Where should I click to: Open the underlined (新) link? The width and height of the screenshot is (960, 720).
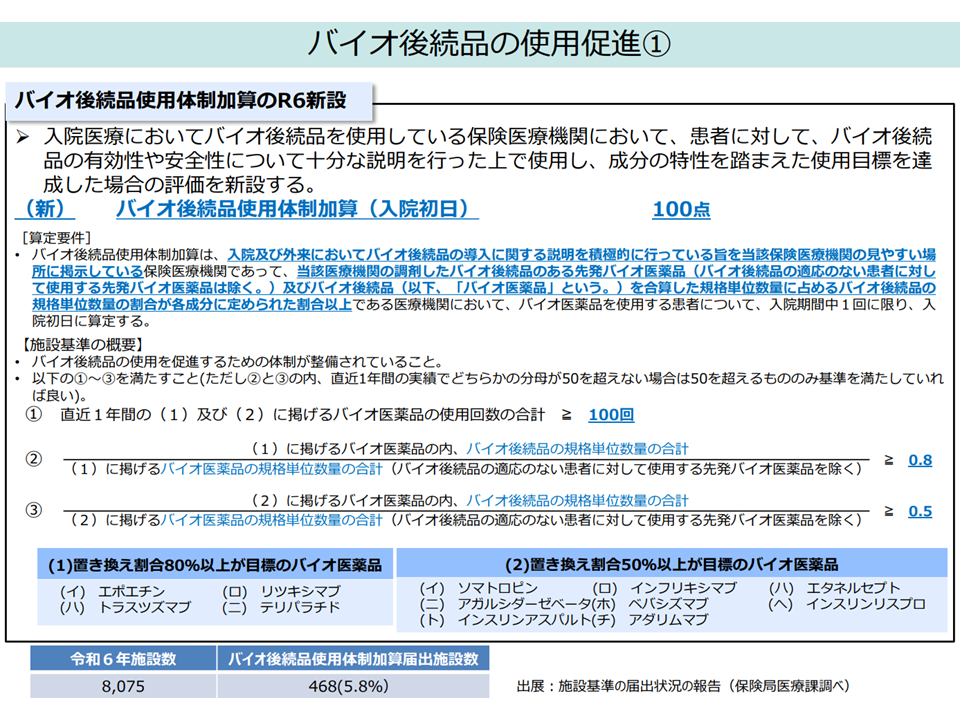point(45,209)
